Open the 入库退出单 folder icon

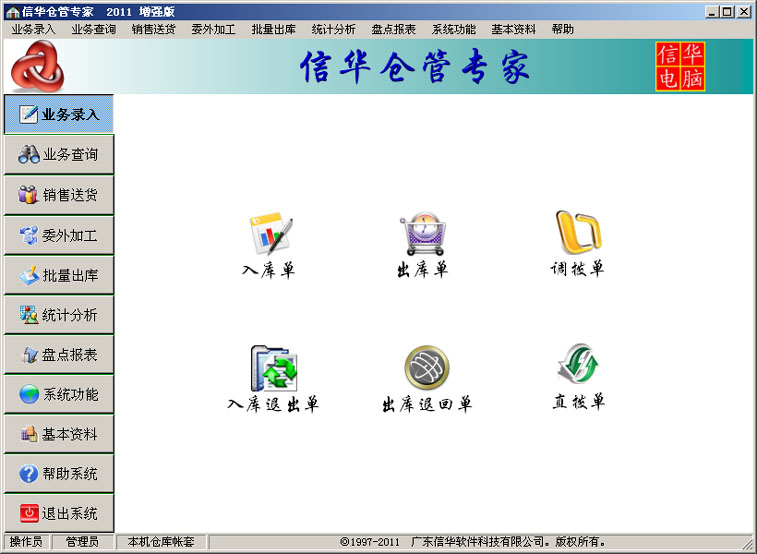[274, 368]
